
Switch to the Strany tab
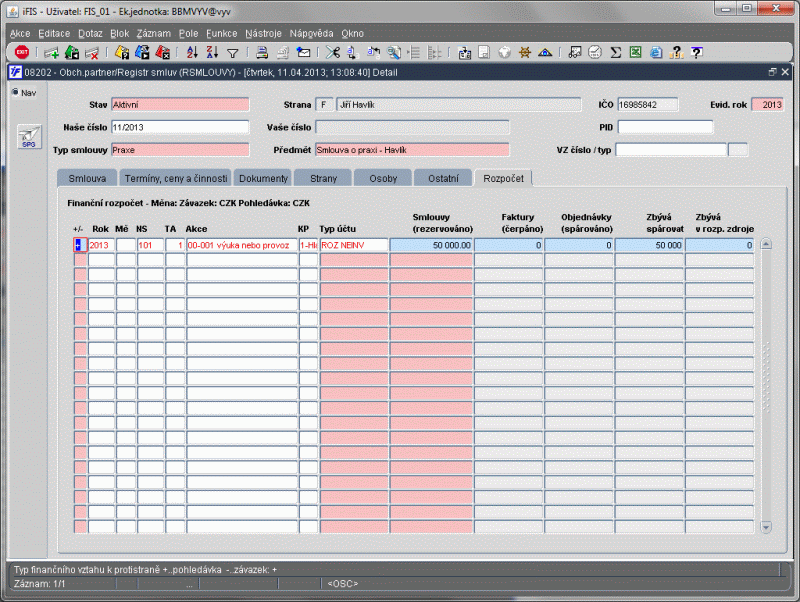coord(323,178)
